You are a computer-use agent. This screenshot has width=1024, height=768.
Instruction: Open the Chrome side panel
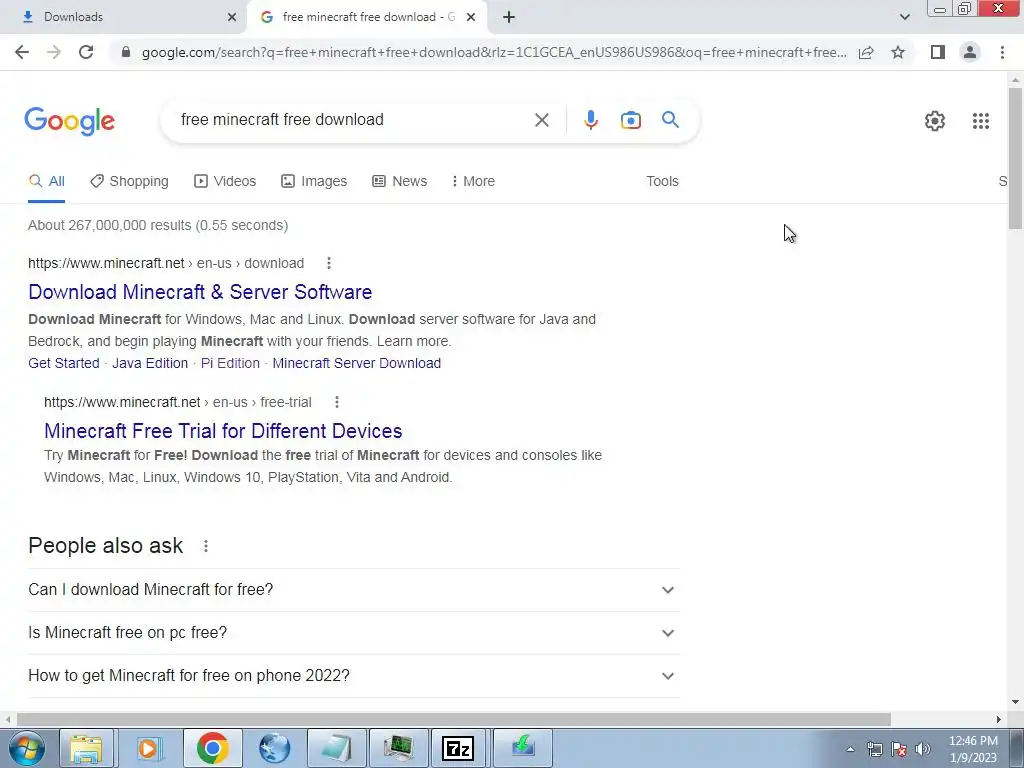[938, 52]
